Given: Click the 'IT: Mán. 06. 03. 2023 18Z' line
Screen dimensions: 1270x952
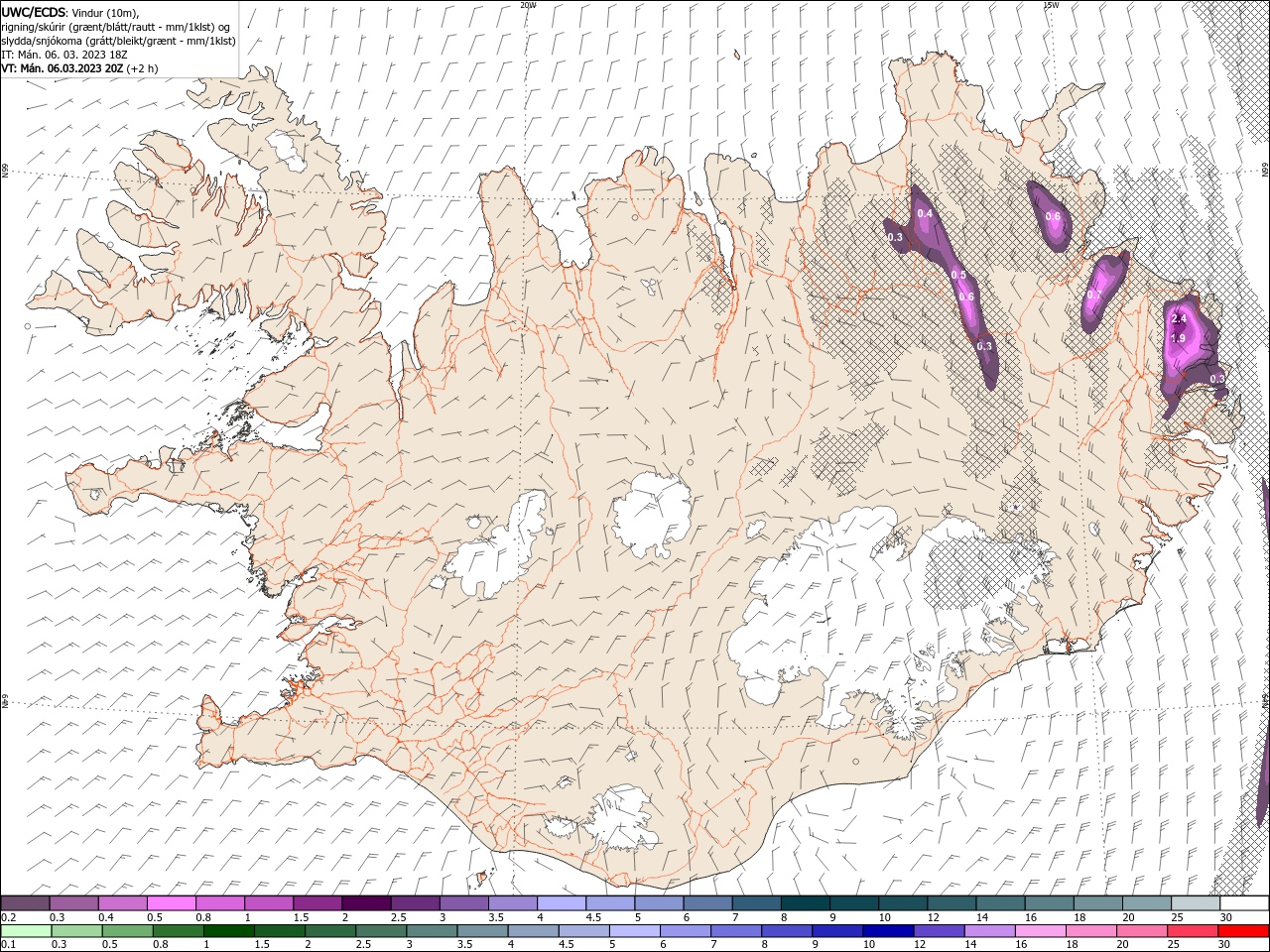Looking at the screenshot, I should click(x=64, y=55).
